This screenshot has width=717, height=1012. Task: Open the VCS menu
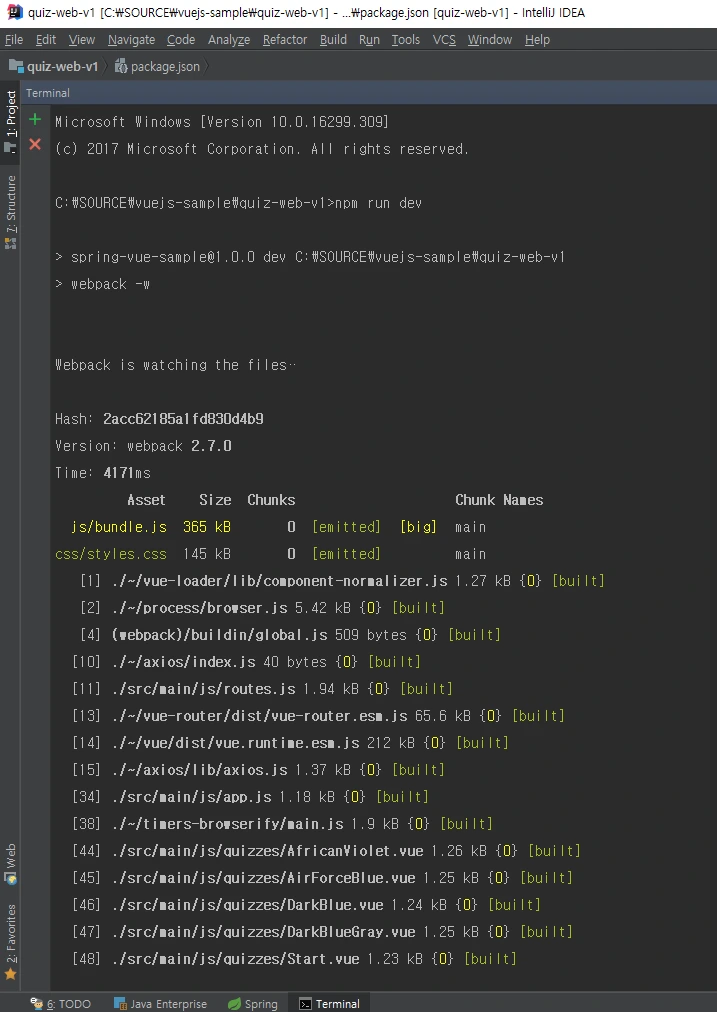pyautogui.click(x=444, y=40)
